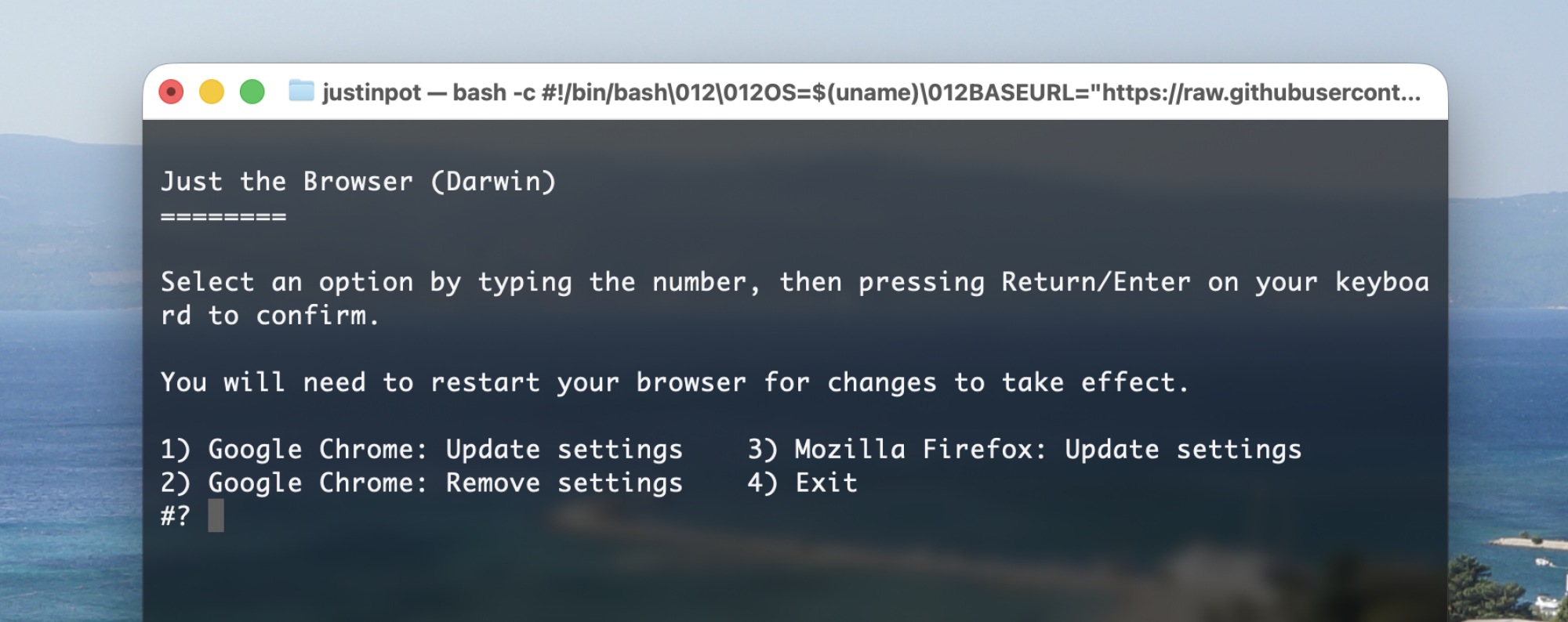Image resolution: width=1568 pixels, height=622 pixels.
Task: Click the desktop wallpaper outside the window
Action: click(x=71, y=313)
